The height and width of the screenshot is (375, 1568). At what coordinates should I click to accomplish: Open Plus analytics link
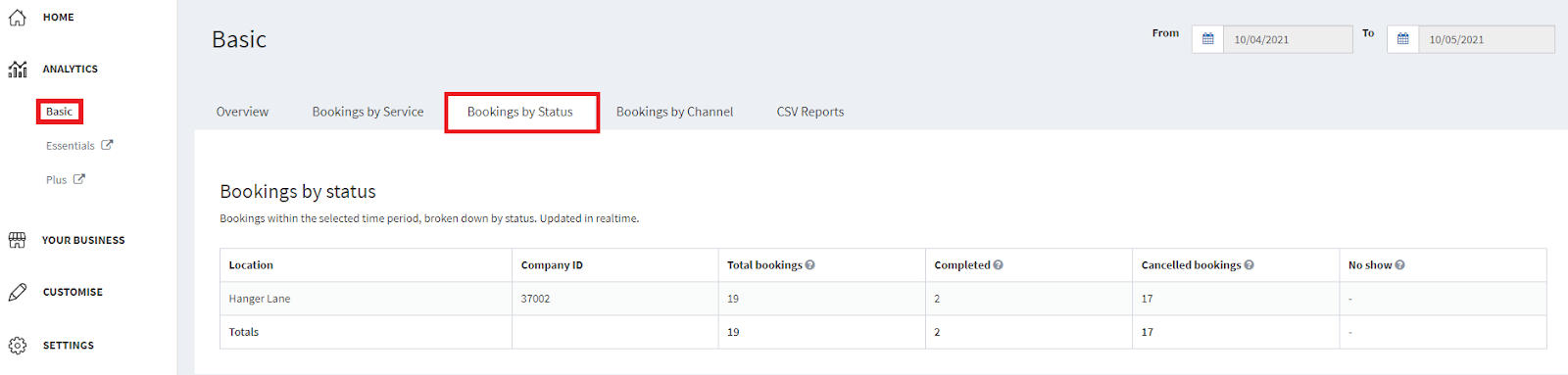click(57, 180)
